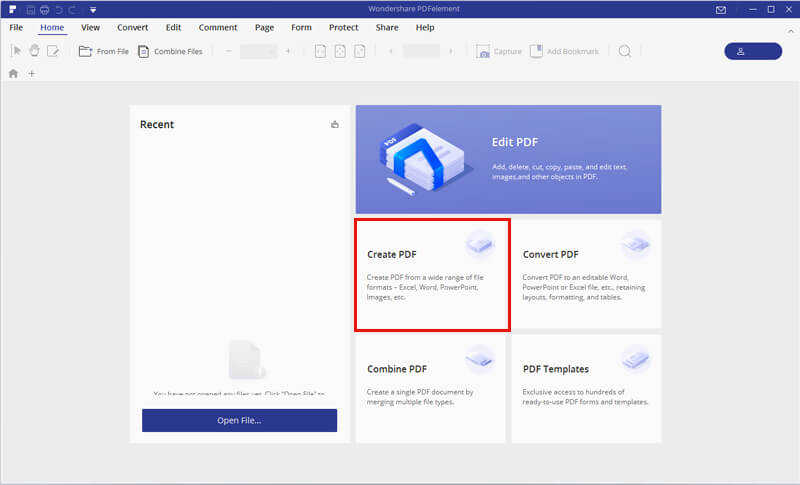This screenshot has height=485, width=800.
Task: Open the PDF Templates card
Action: pyautogui.click(x=586, y=389)
